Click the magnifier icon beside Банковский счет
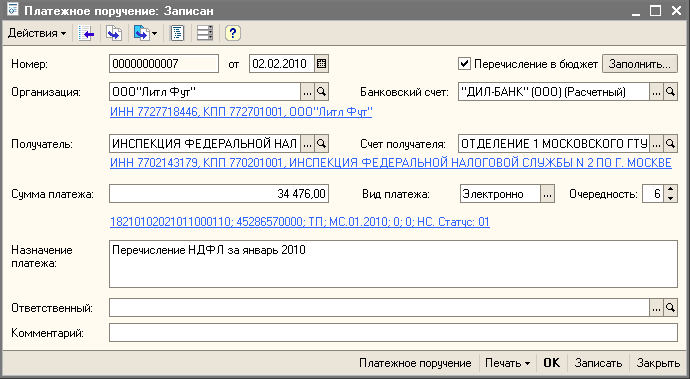 point(670,92)
